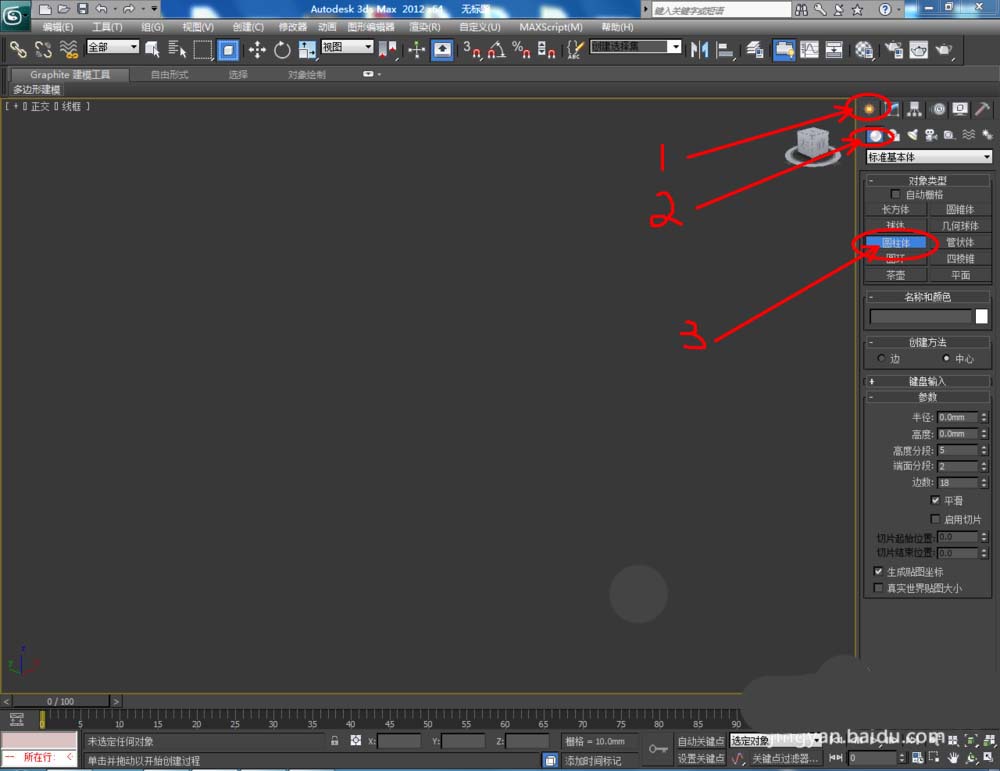
Task: Collapse 名称和颜色 rollout
Action: click(x=927, y=297)
